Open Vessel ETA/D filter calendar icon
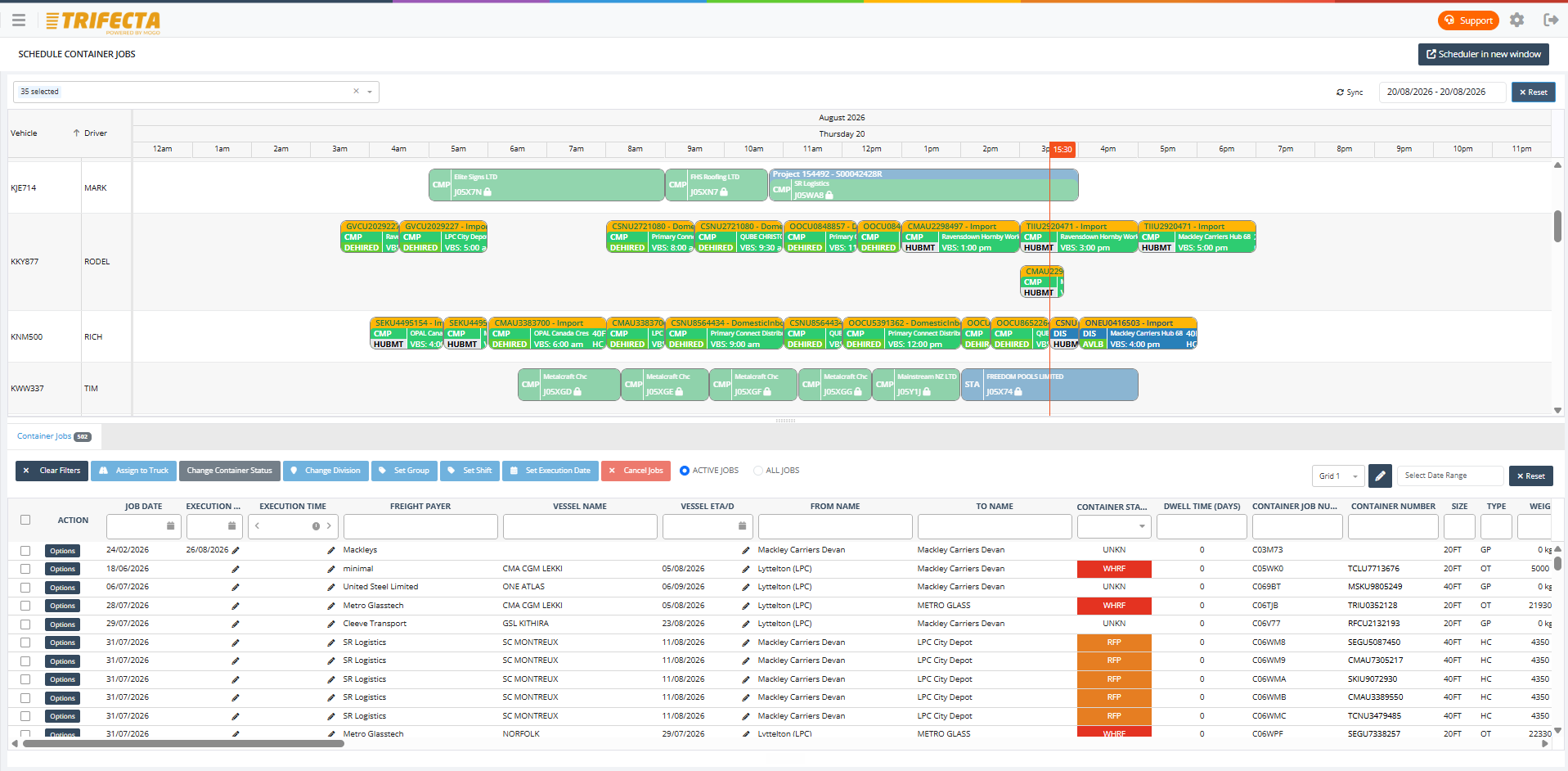The image size is (1568, 771). tap(742, 526)
